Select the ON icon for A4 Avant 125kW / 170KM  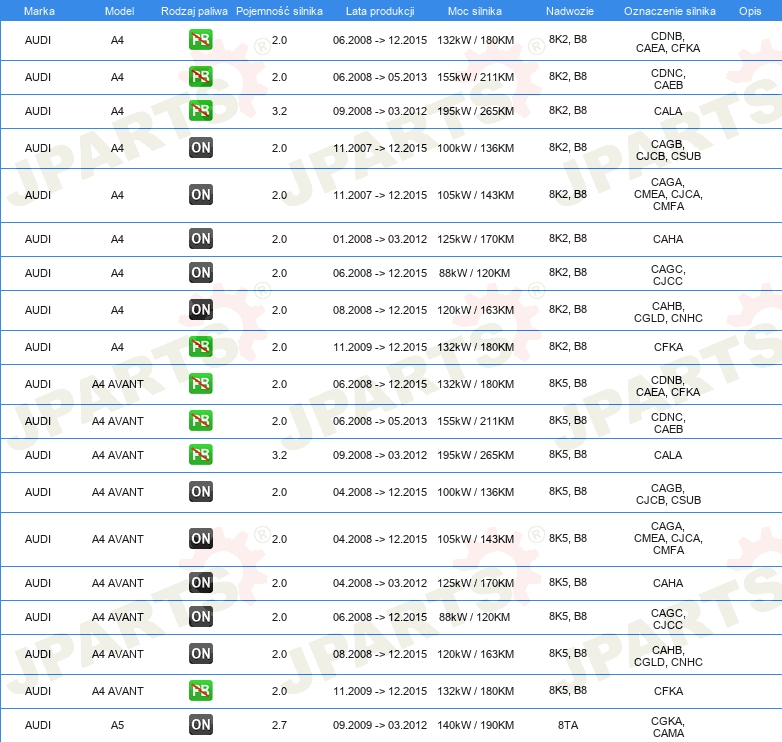coord(201,583)
